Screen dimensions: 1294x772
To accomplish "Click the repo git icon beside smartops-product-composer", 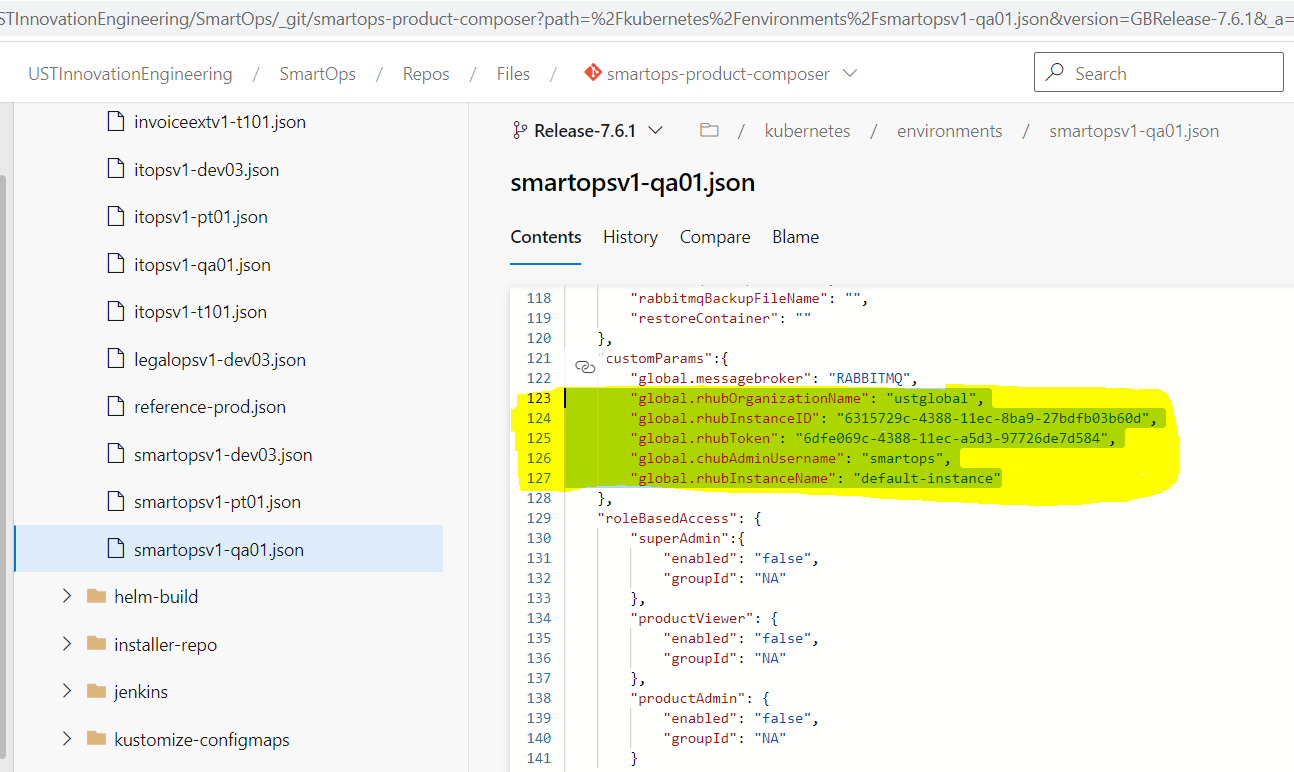I will tap(591, 73).
